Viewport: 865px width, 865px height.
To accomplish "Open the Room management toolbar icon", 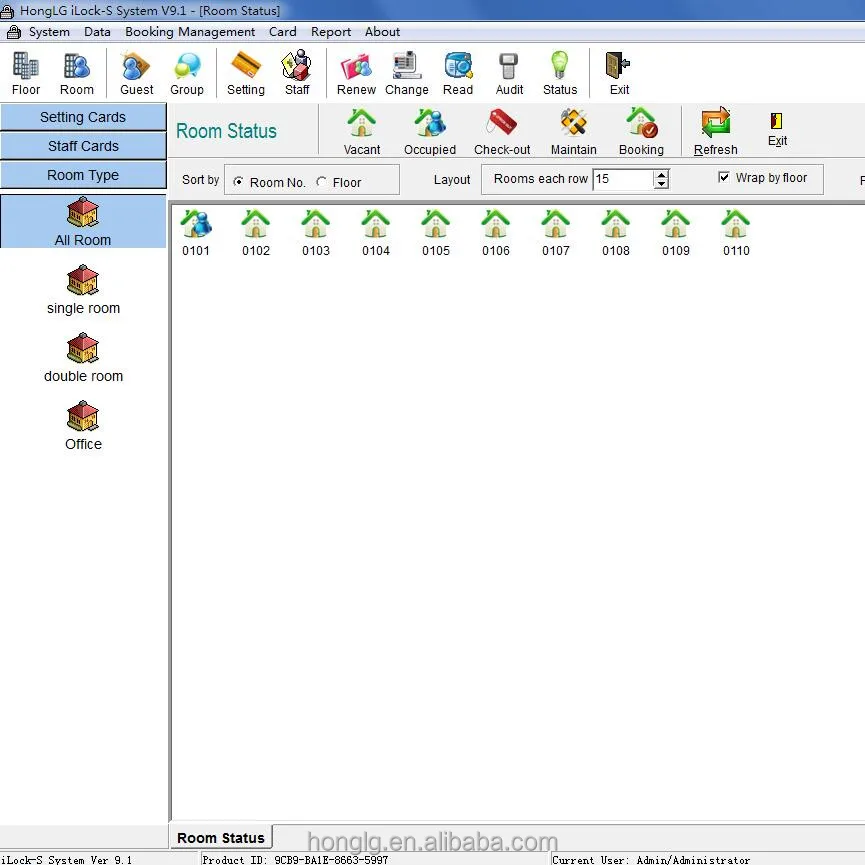I will tap(76, 73).
